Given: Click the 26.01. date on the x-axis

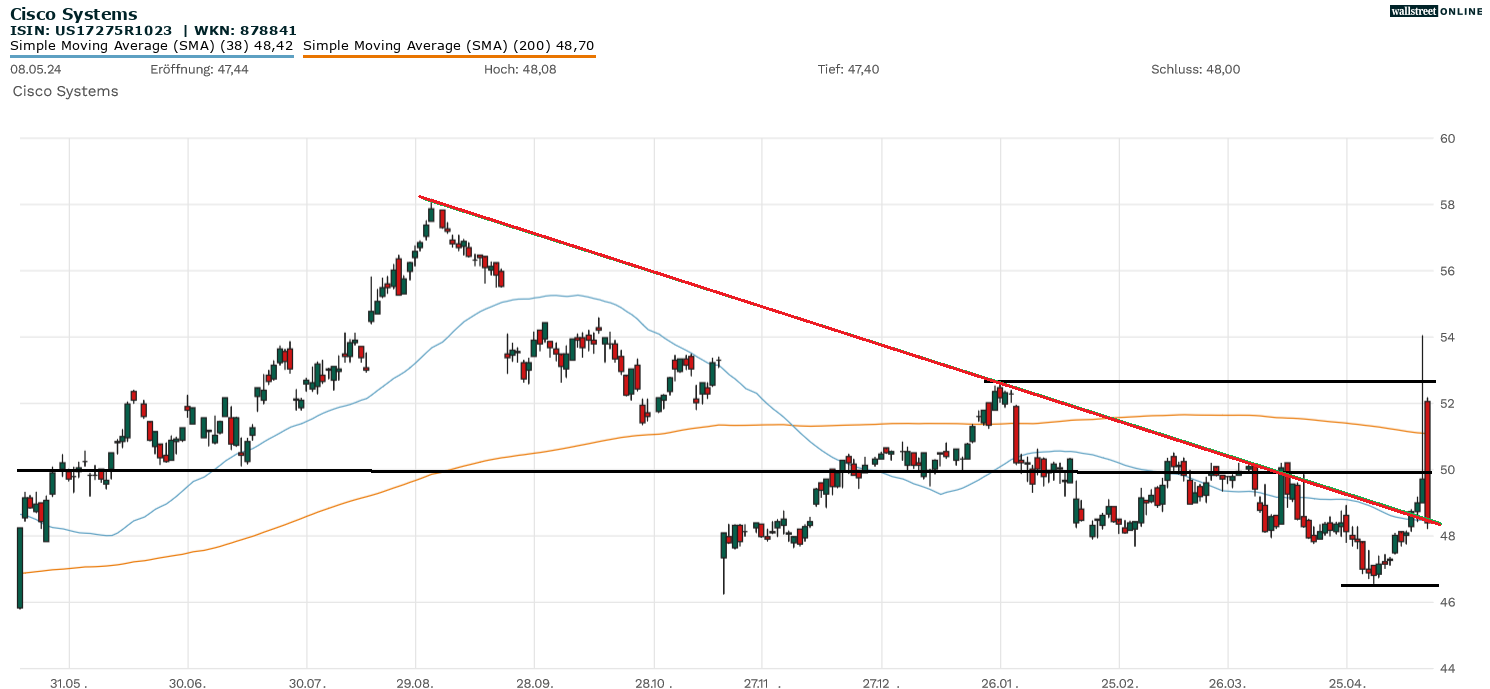Looking at the screenshot, I should point(999,681).
